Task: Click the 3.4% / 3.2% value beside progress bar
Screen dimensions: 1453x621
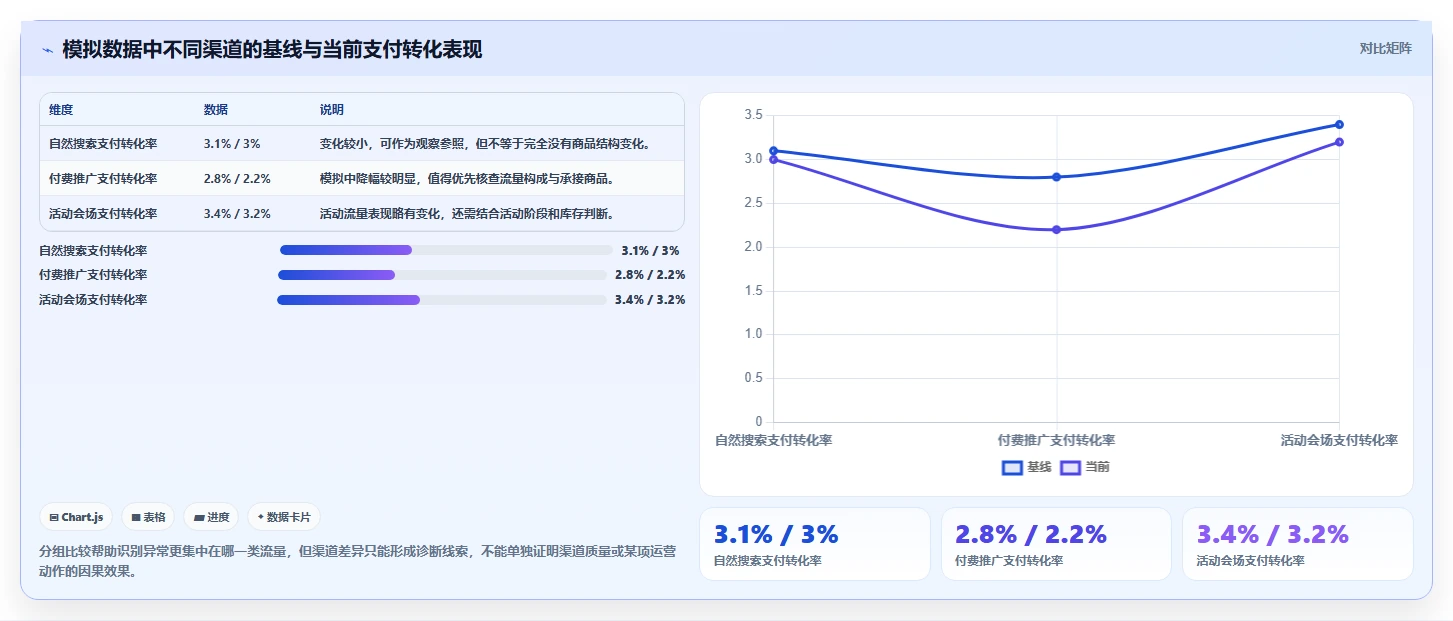Action: coord(650,300)
